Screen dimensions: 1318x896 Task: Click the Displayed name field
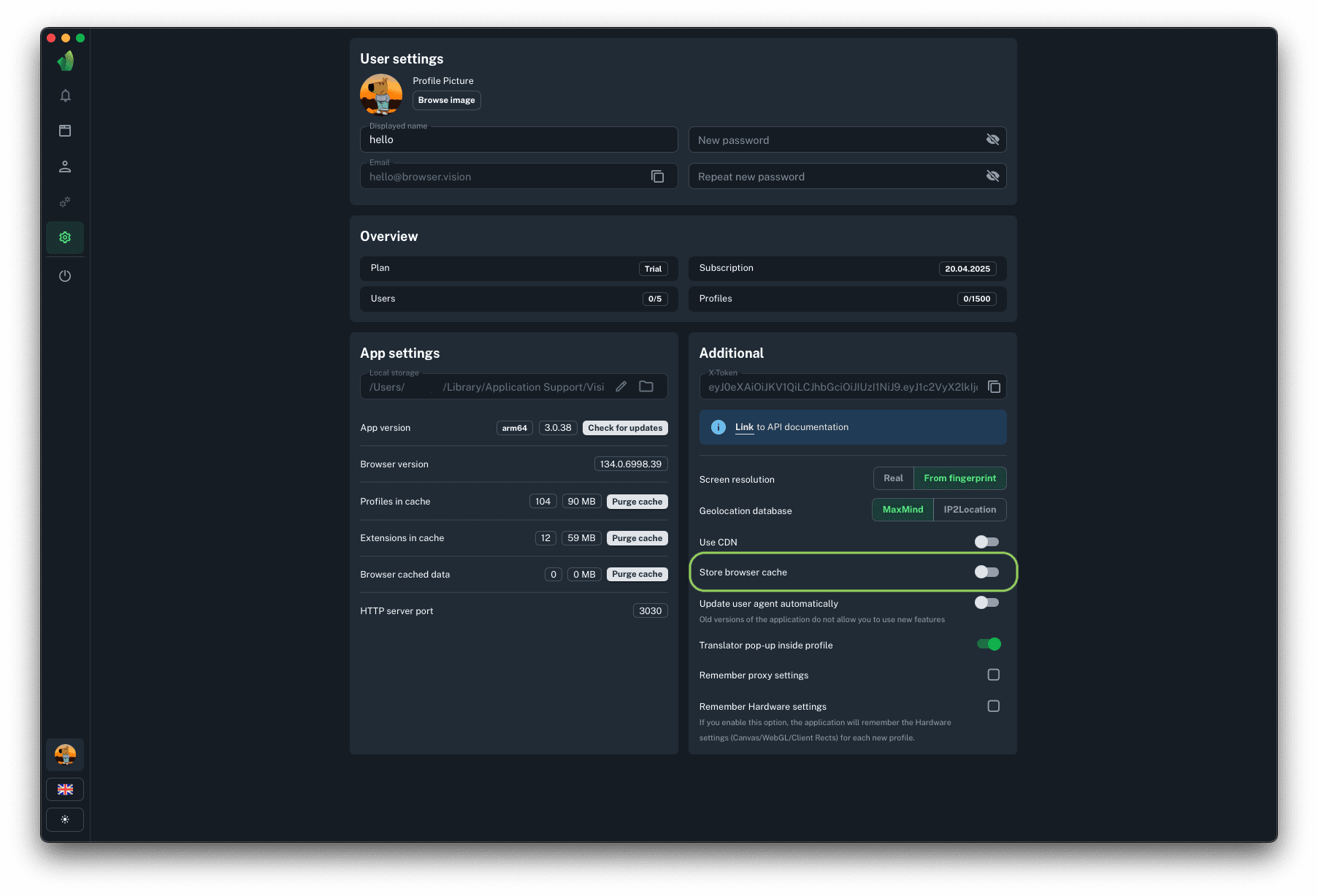(x=518, y=139)
